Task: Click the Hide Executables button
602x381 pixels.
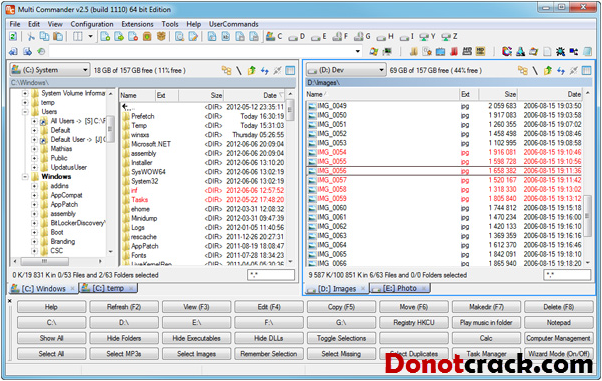Action: [196, 338]
